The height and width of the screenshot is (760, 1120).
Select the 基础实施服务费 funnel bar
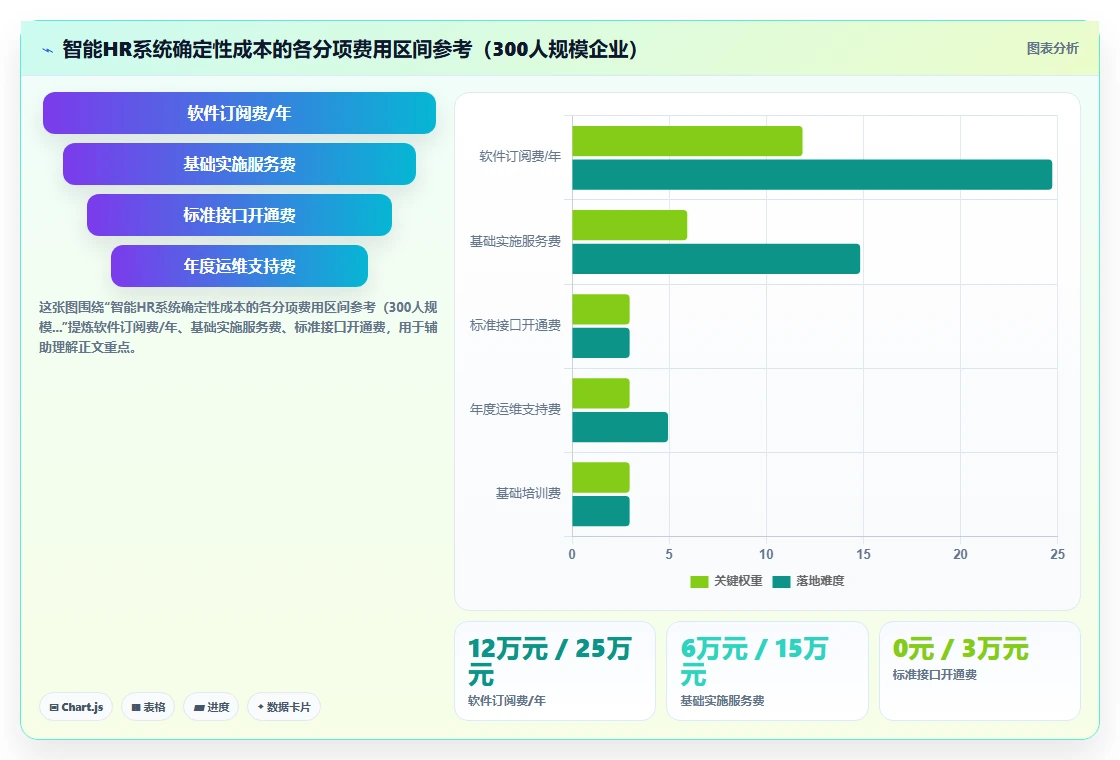239,164
